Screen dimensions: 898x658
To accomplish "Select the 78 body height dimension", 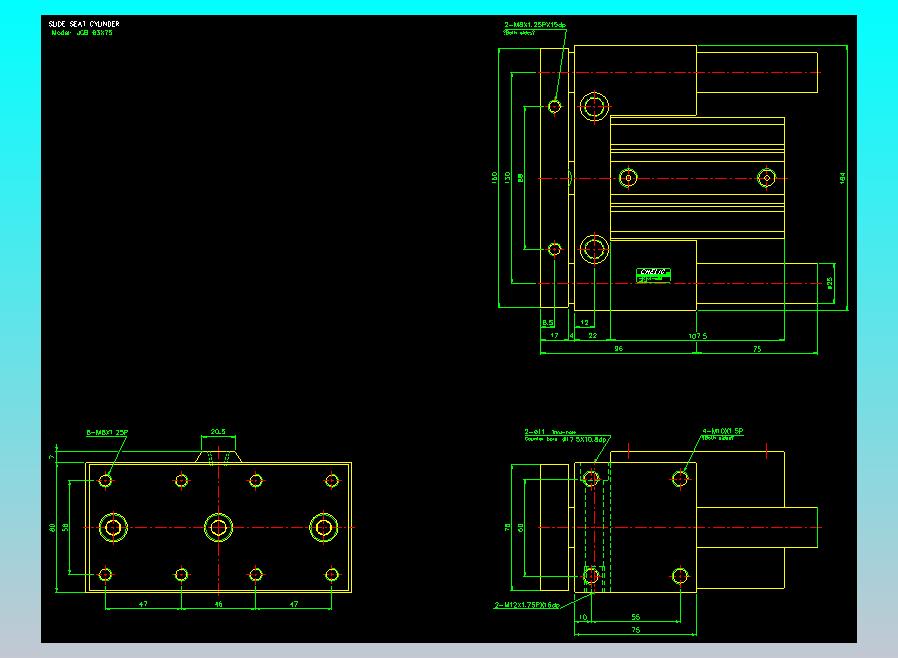I will pos(507,527).
